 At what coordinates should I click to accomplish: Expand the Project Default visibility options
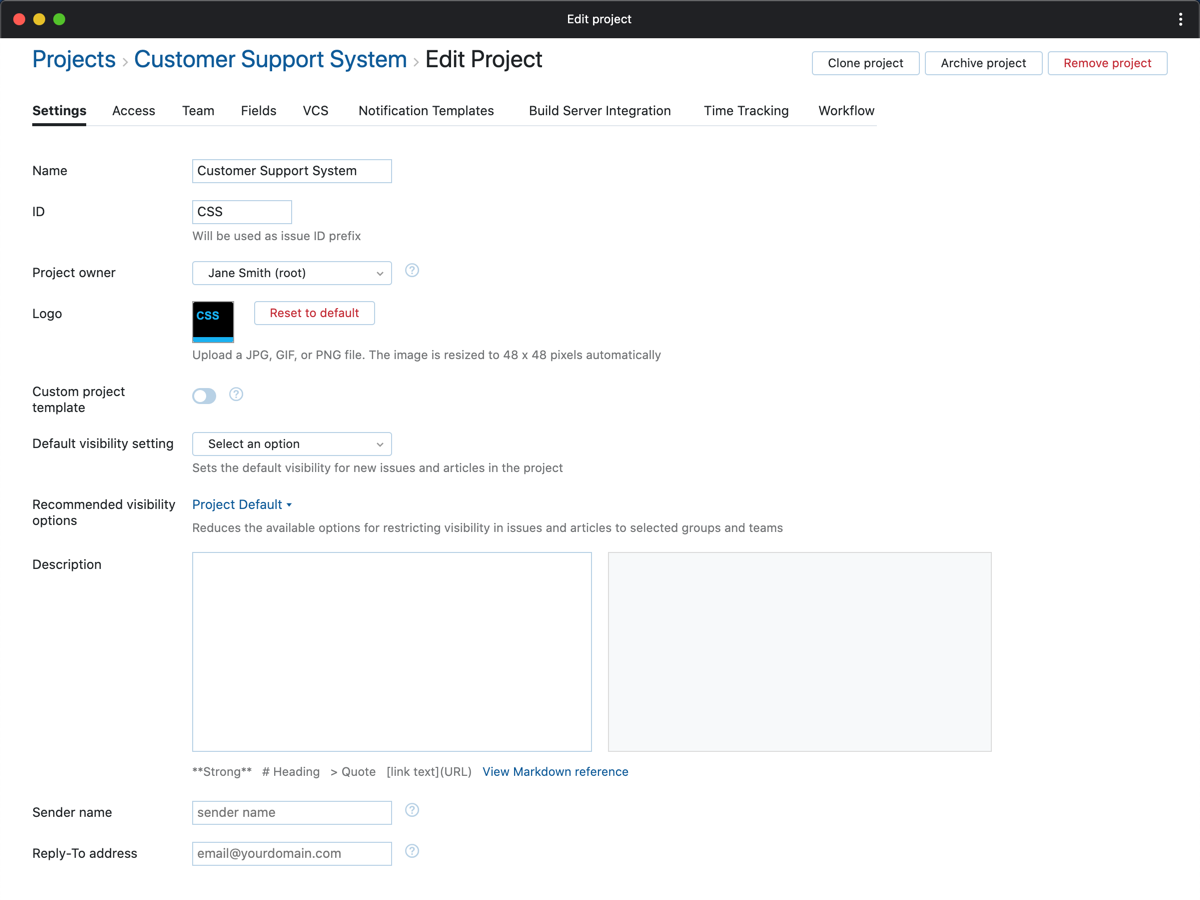click(242, 505)
